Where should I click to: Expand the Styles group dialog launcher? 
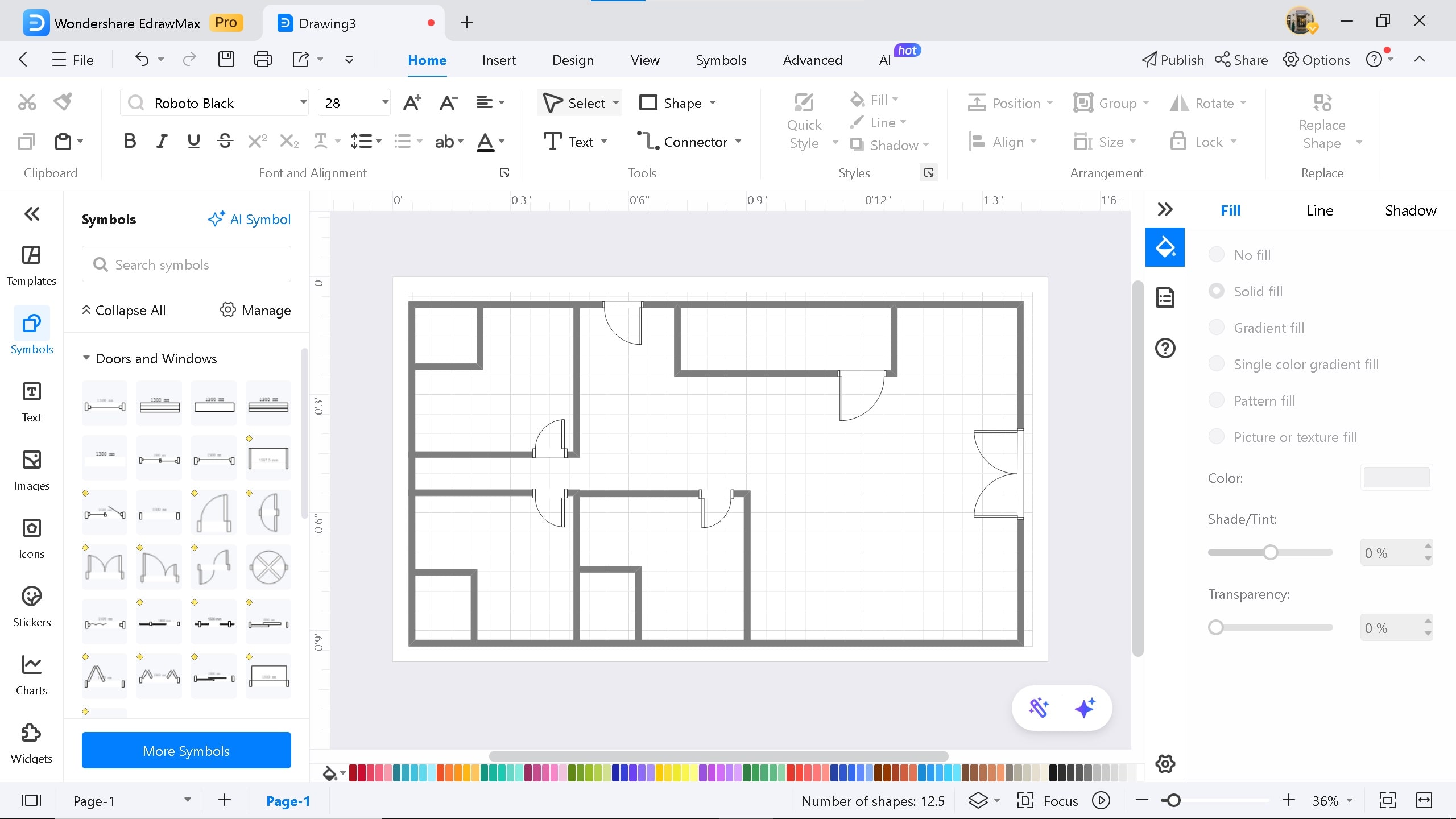click(x=929, y=172)
